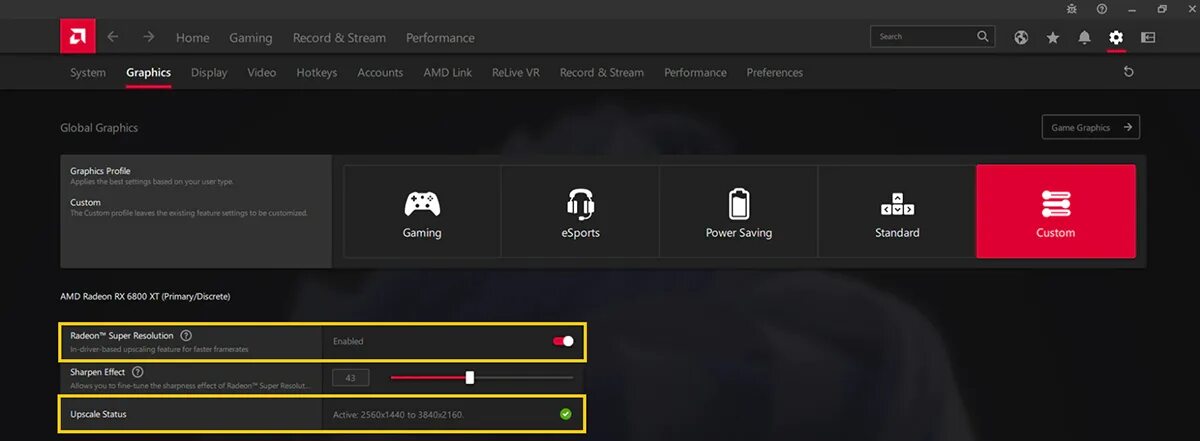Image resolution: width=1200 pixels, height=441 pixels.
Task: Switch to the Accounts tab
Action: (x=380, y=72)
